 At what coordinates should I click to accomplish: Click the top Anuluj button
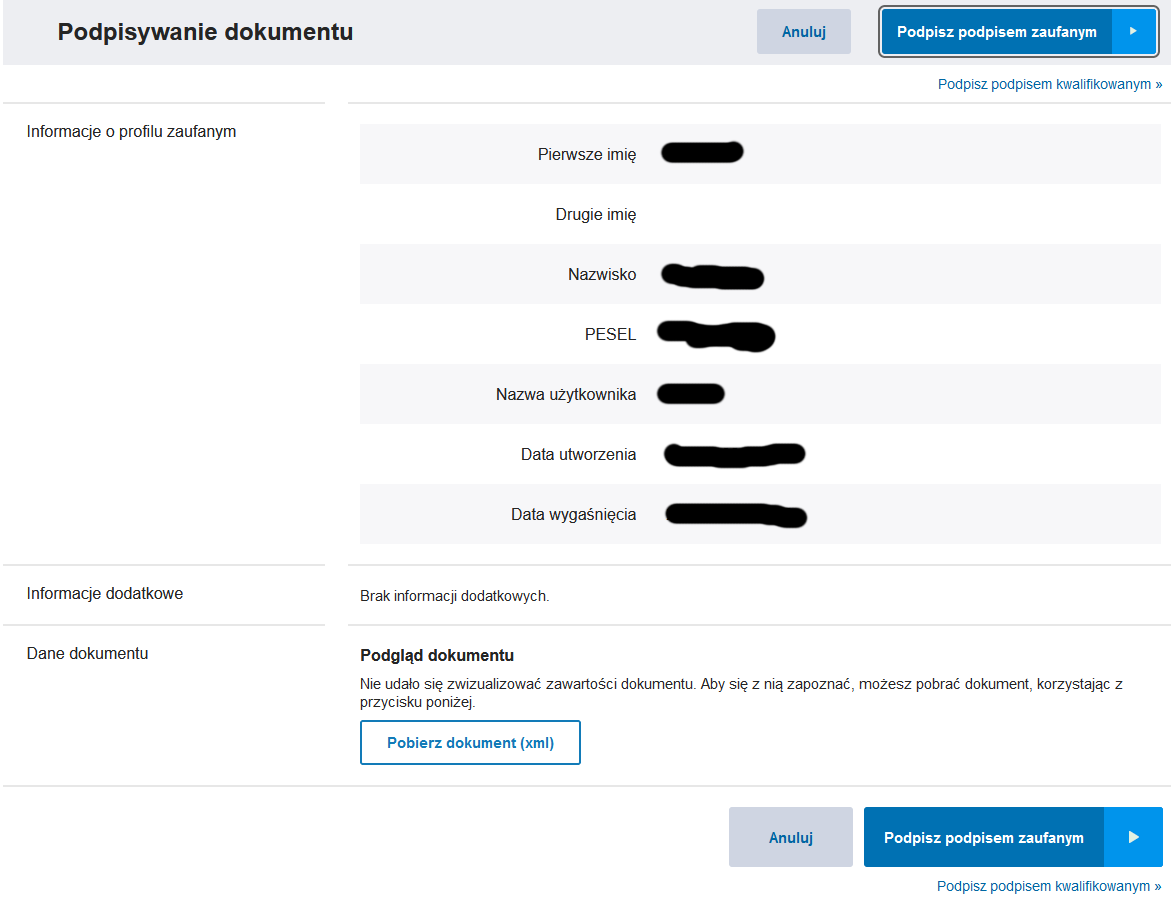point(804,32)
